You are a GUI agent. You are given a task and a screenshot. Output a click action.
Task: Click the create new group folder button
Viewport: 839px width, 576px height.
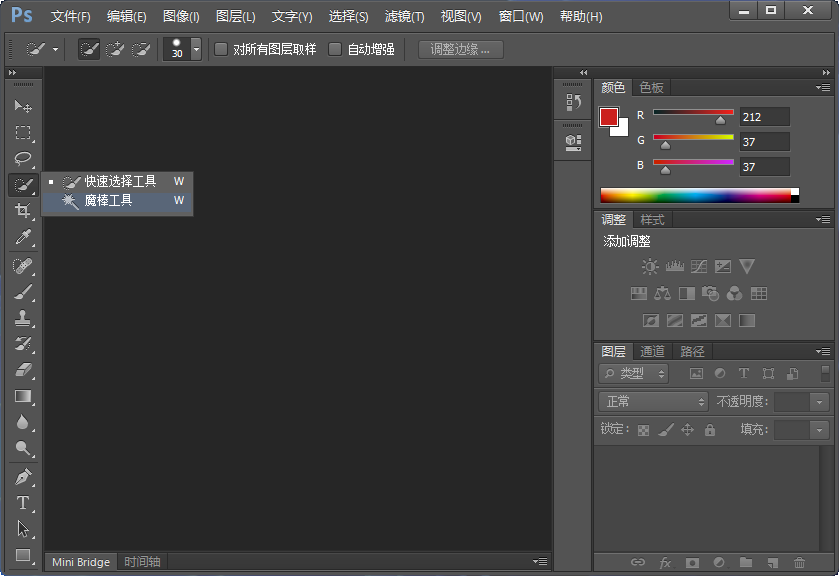[746, 562]
